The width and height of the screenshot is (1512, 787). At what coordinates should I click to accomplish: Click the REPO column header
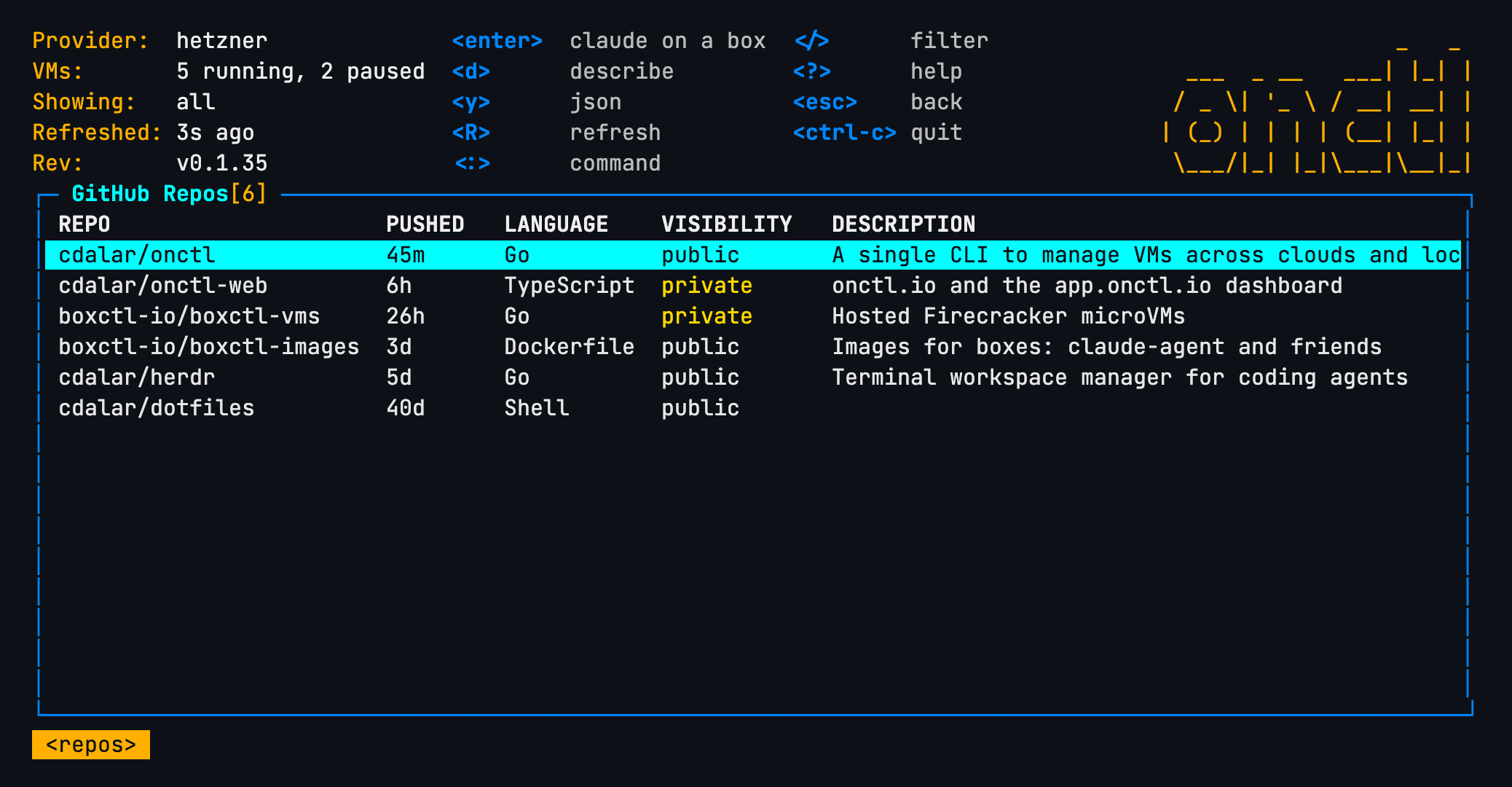[84, 224]
